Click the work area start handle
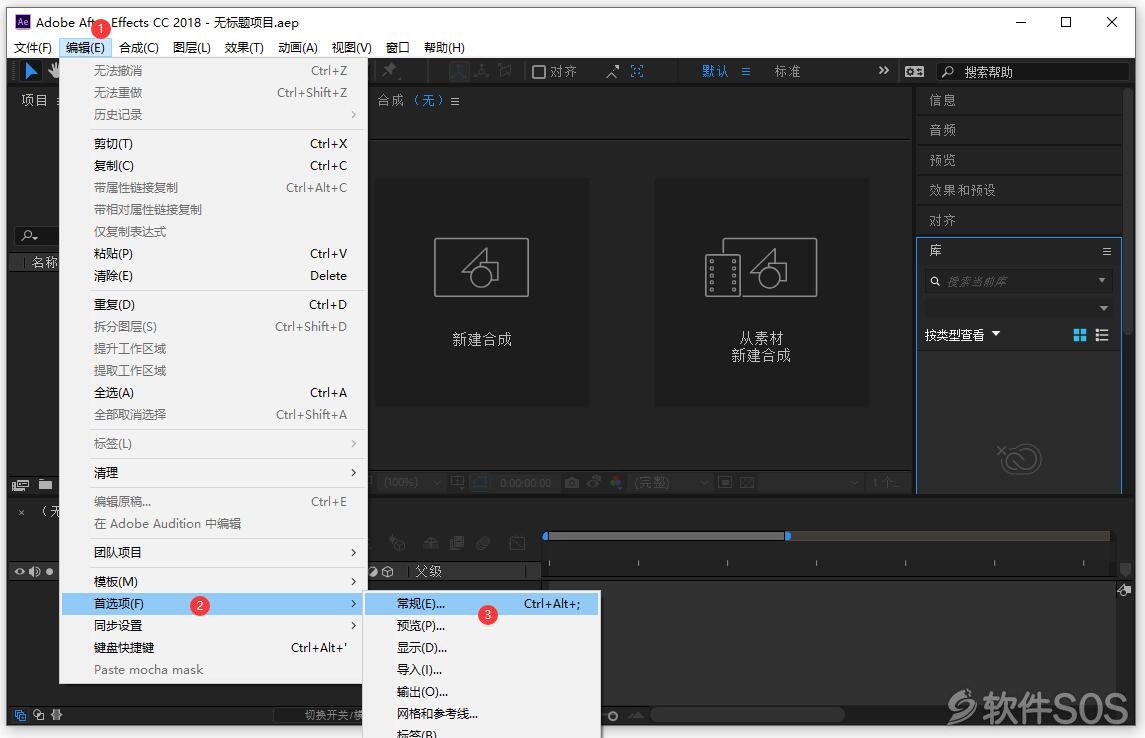This screenshot has height=738, width=1145. point(545,537)
